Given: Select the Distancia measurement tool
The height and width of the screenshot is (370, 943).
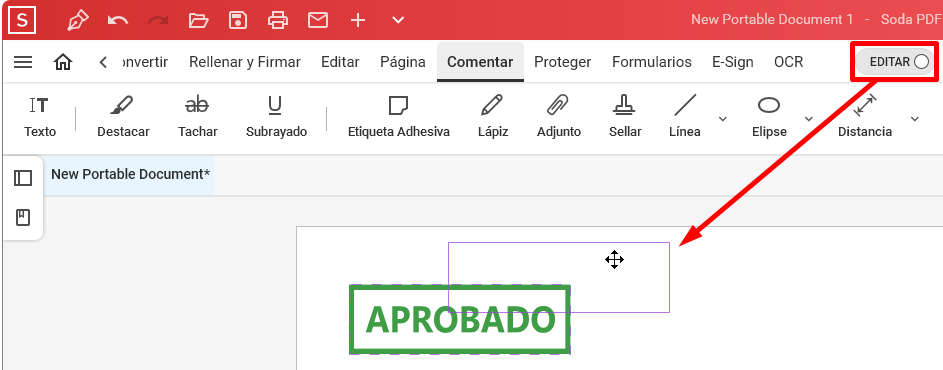Looking at the screenshot, I should (x=865, y=117).
